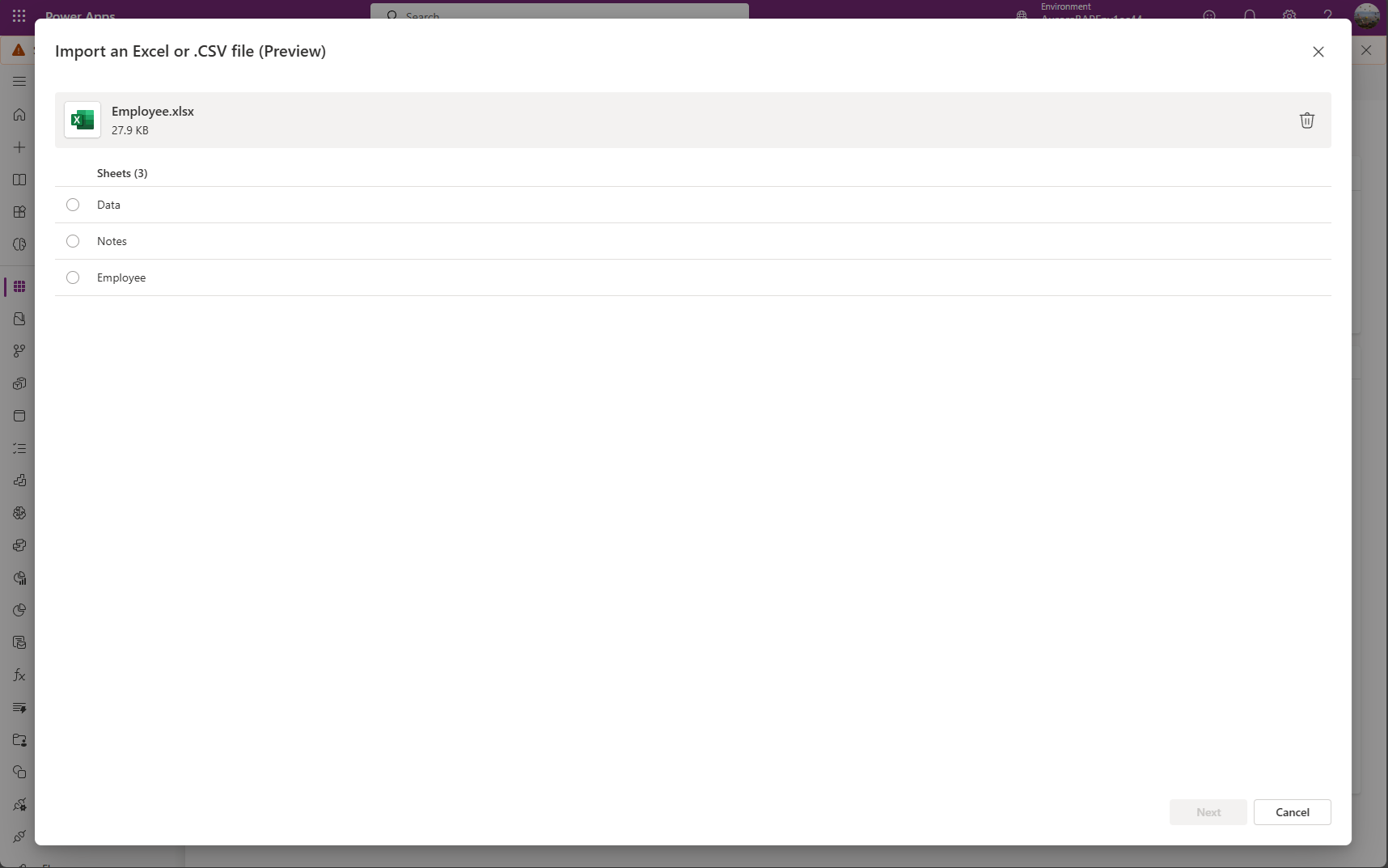Click Power Apps in the top bar
The image size is (1388, 868).
pos(78,15)
